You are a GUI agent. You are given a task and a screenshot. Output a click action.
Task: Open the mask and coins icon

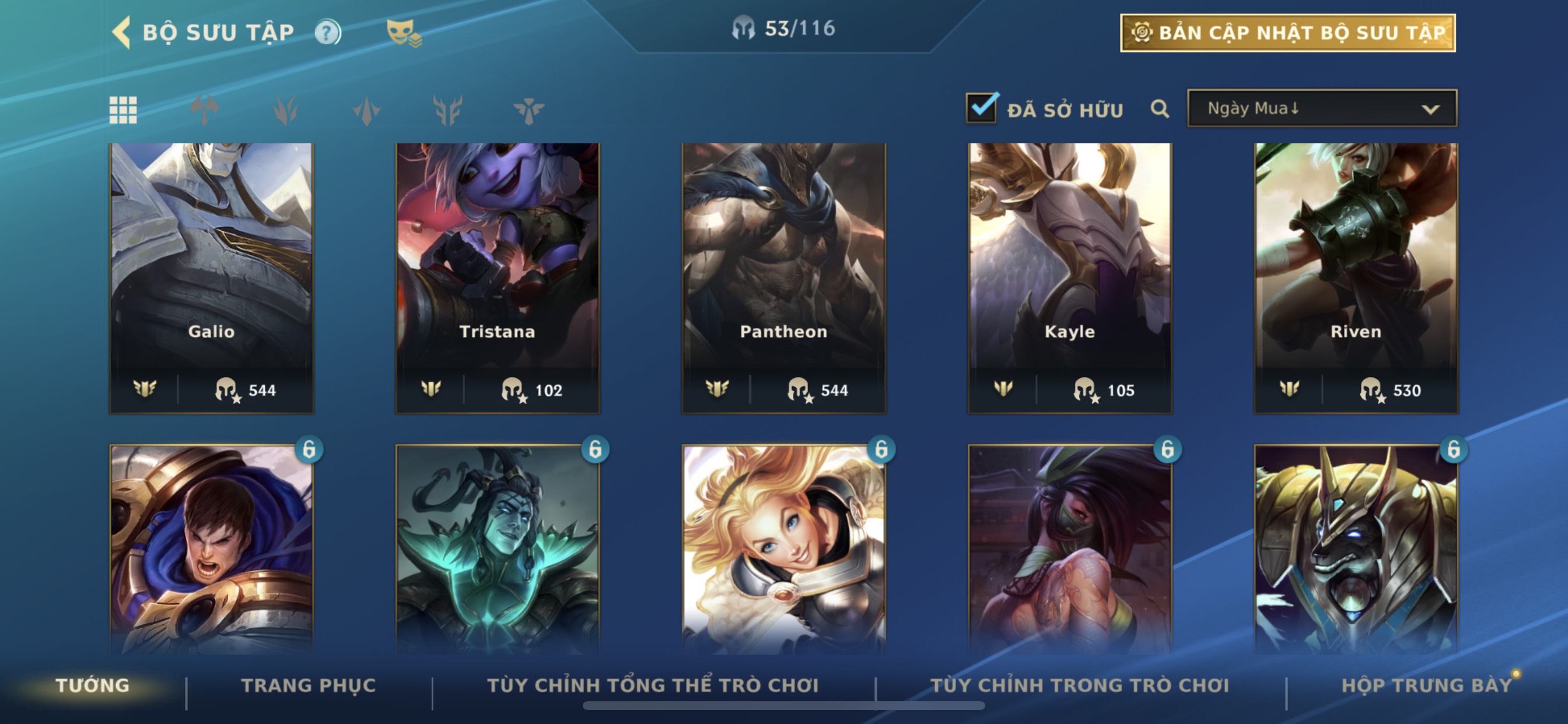tap(404, 33)
